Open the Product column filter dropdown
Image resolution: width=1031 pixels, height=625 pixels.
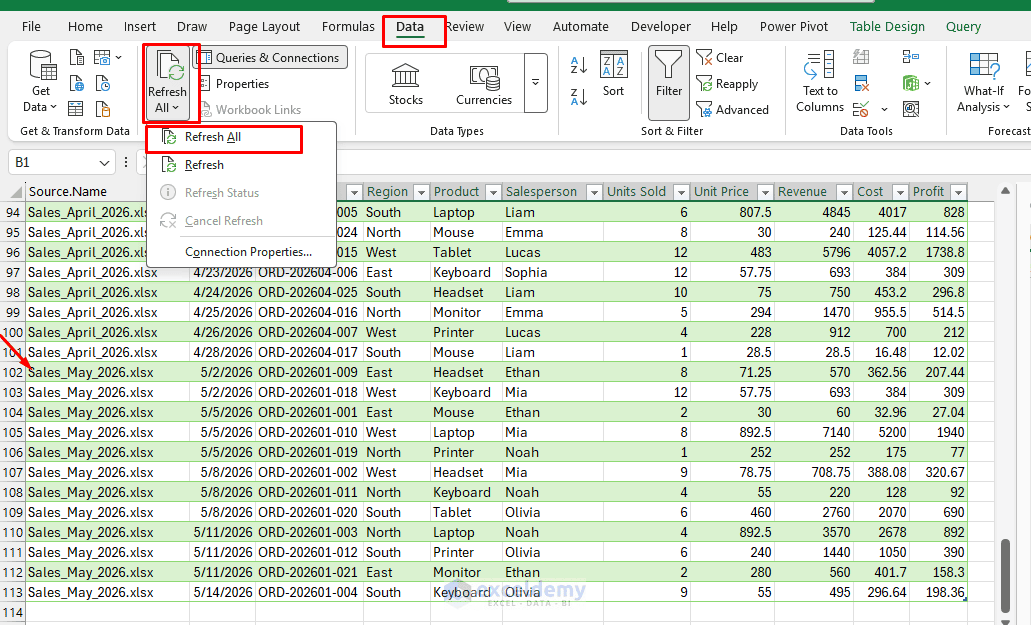coord(492,192)
